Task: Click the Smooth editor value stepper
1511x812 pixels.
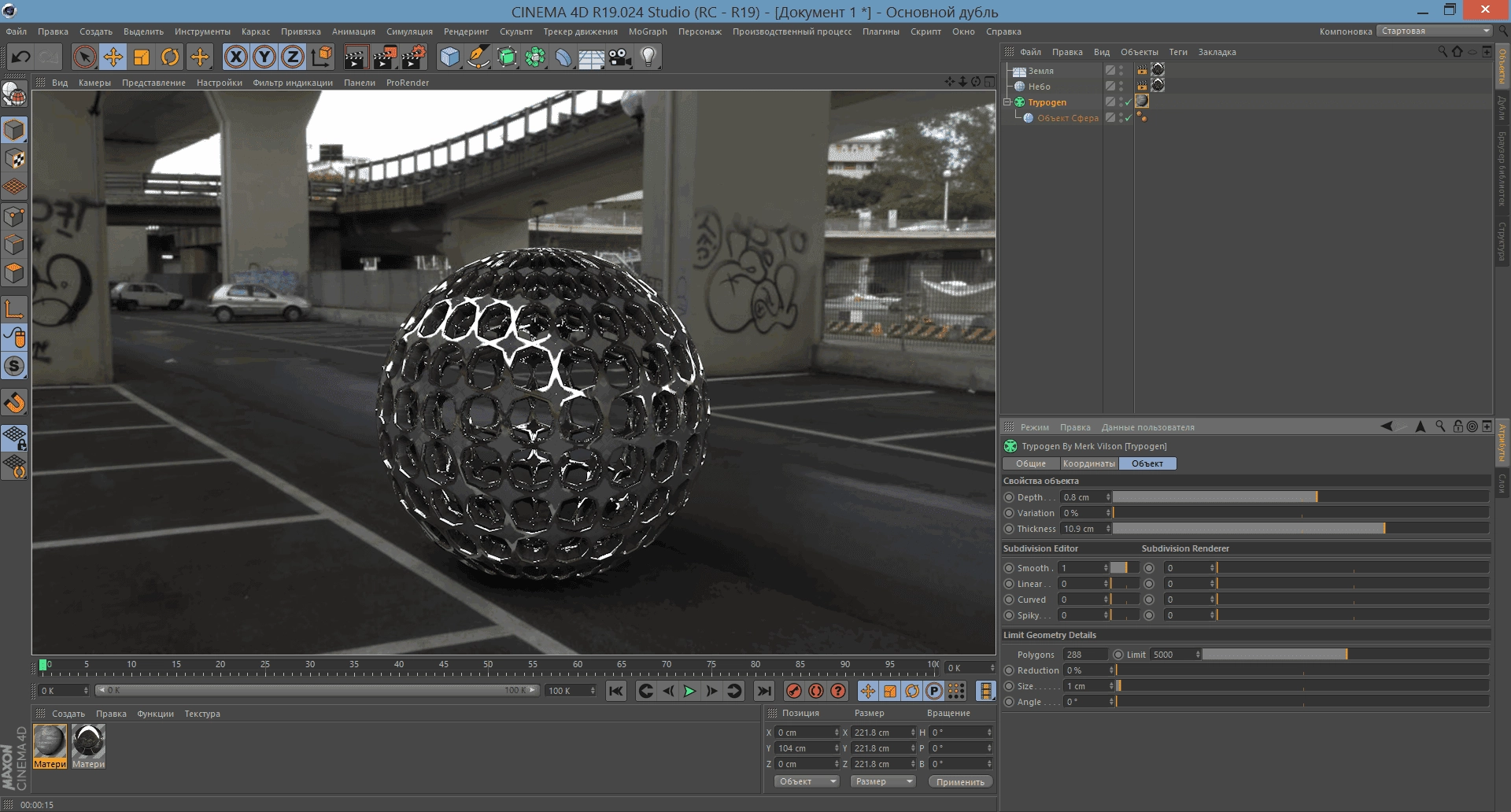Action: [x=1106, y=568]
